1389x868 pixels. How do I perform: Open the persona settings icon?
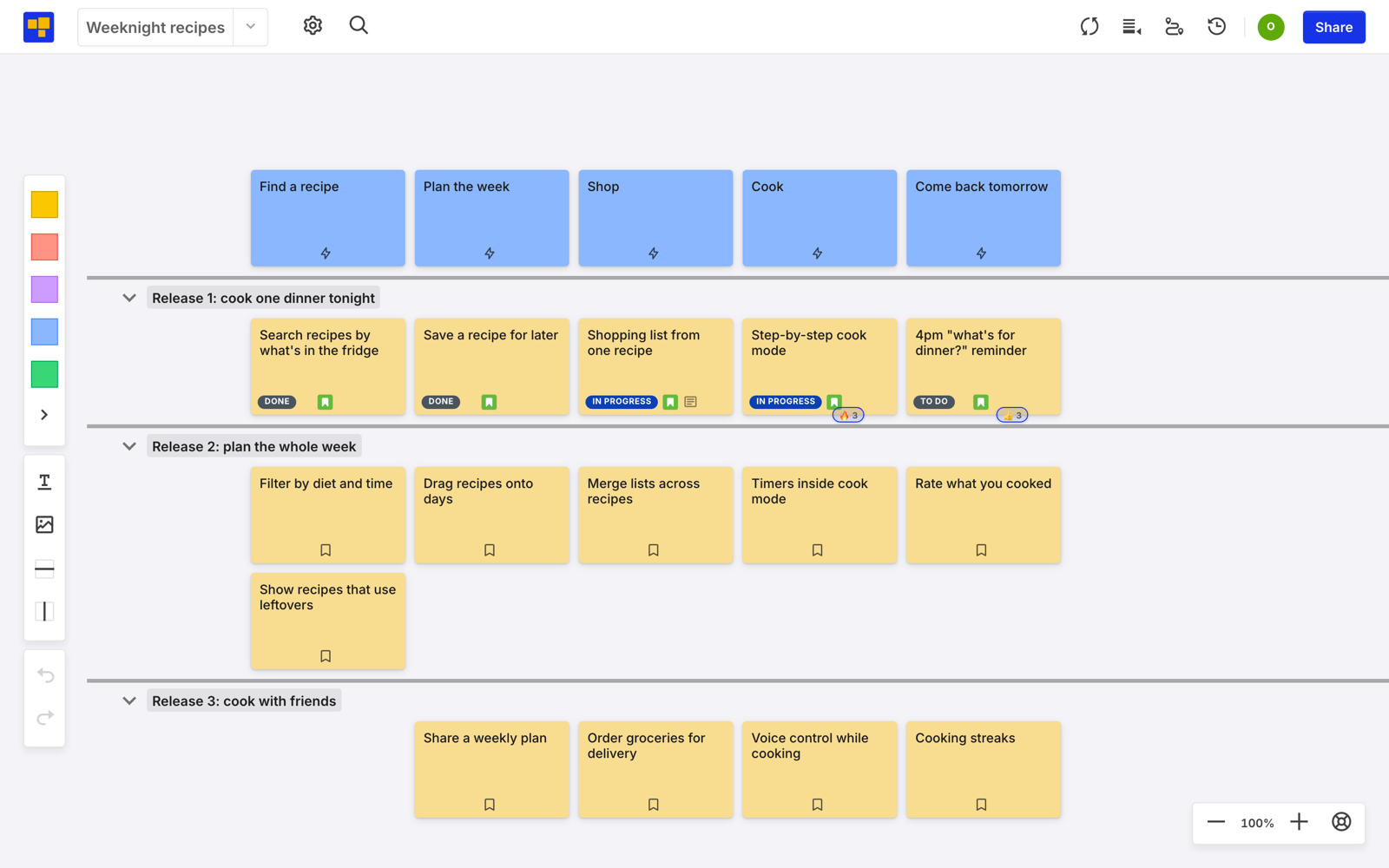coord(1174,27)
